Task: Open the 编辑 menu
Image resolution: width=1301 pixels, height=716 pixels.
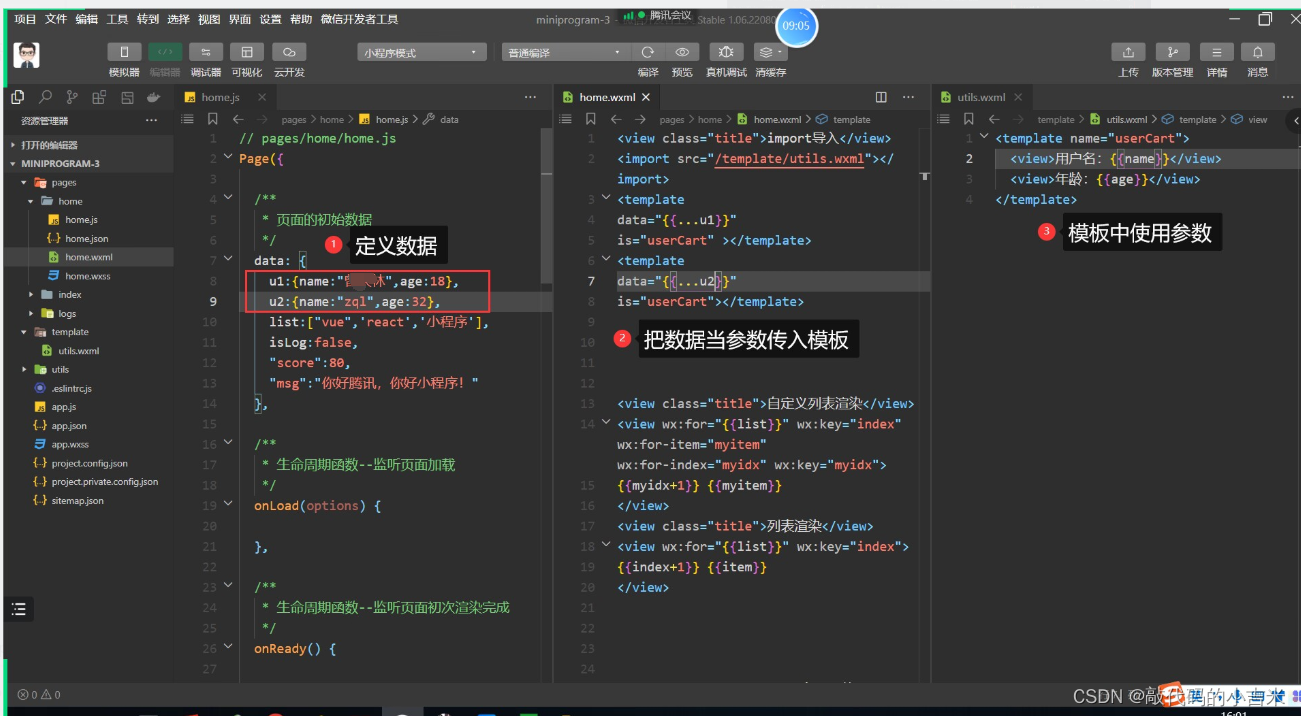Action: [86, 19]
